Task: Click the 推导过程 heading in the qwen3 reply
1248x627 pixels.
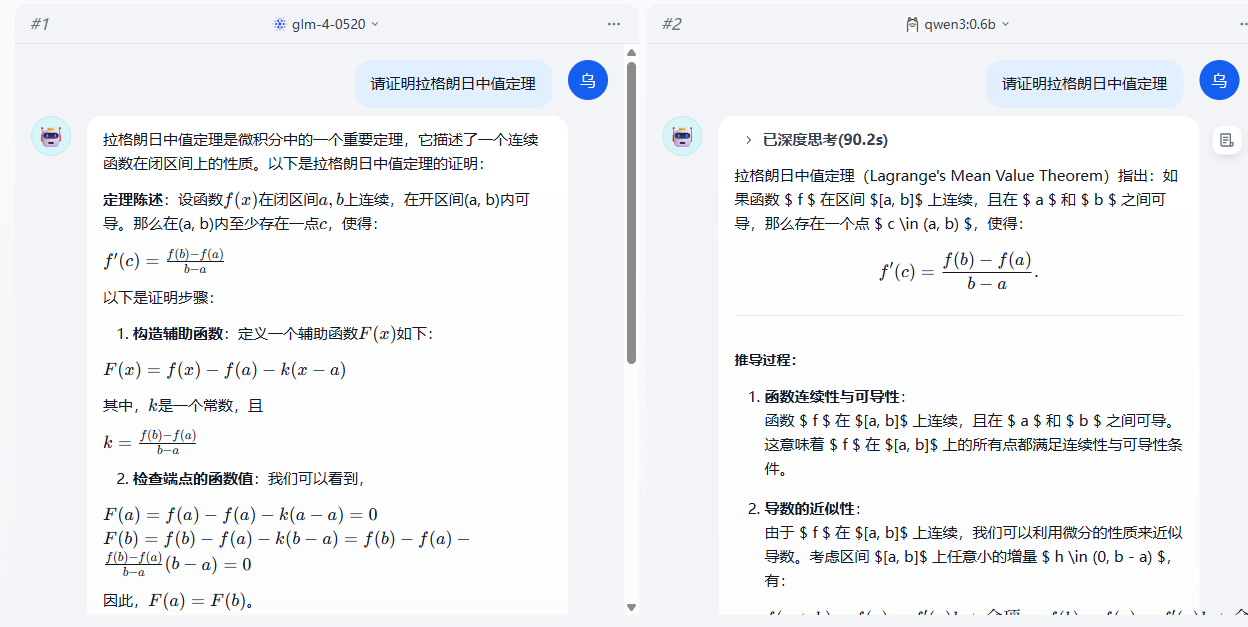Action: pos(765,360)
